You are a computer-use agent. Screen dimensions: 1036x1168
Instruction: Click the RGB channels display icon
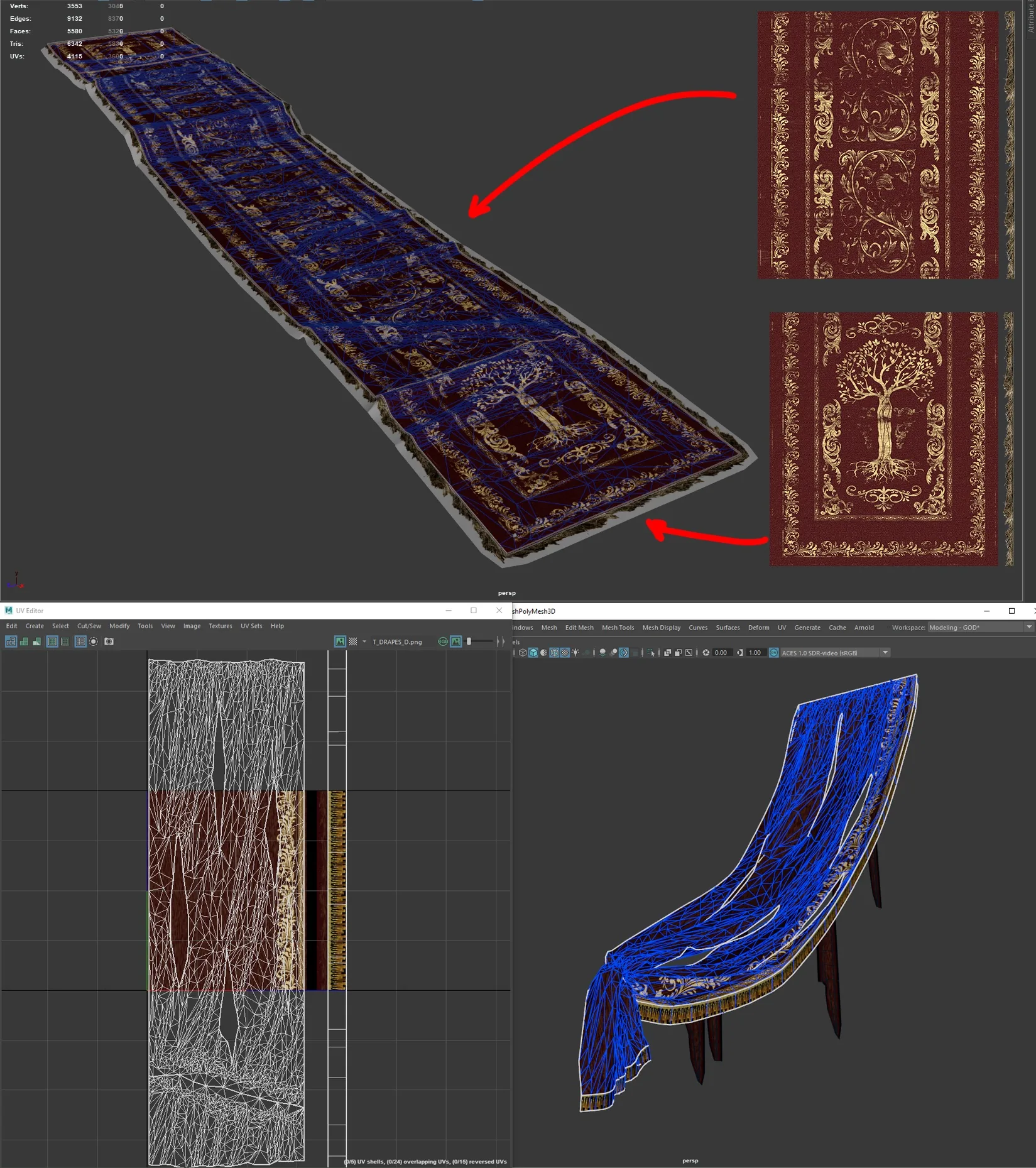[443, 641]
